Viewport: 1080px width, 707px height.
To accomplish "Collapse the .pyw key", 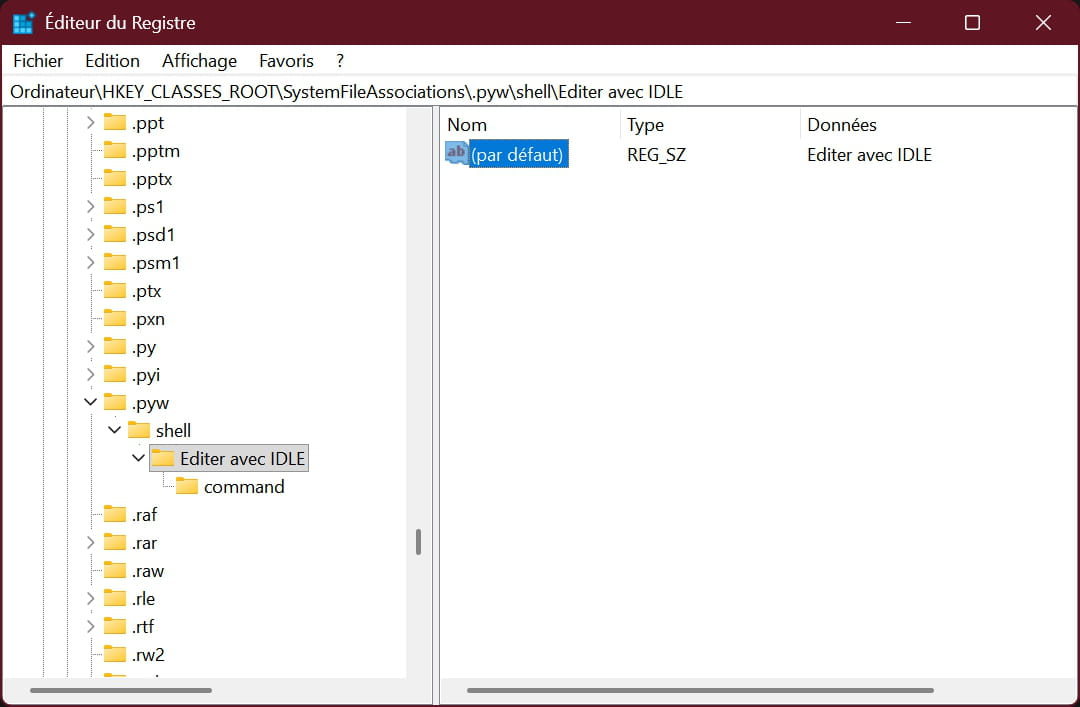I will click(x=90, y=402).
